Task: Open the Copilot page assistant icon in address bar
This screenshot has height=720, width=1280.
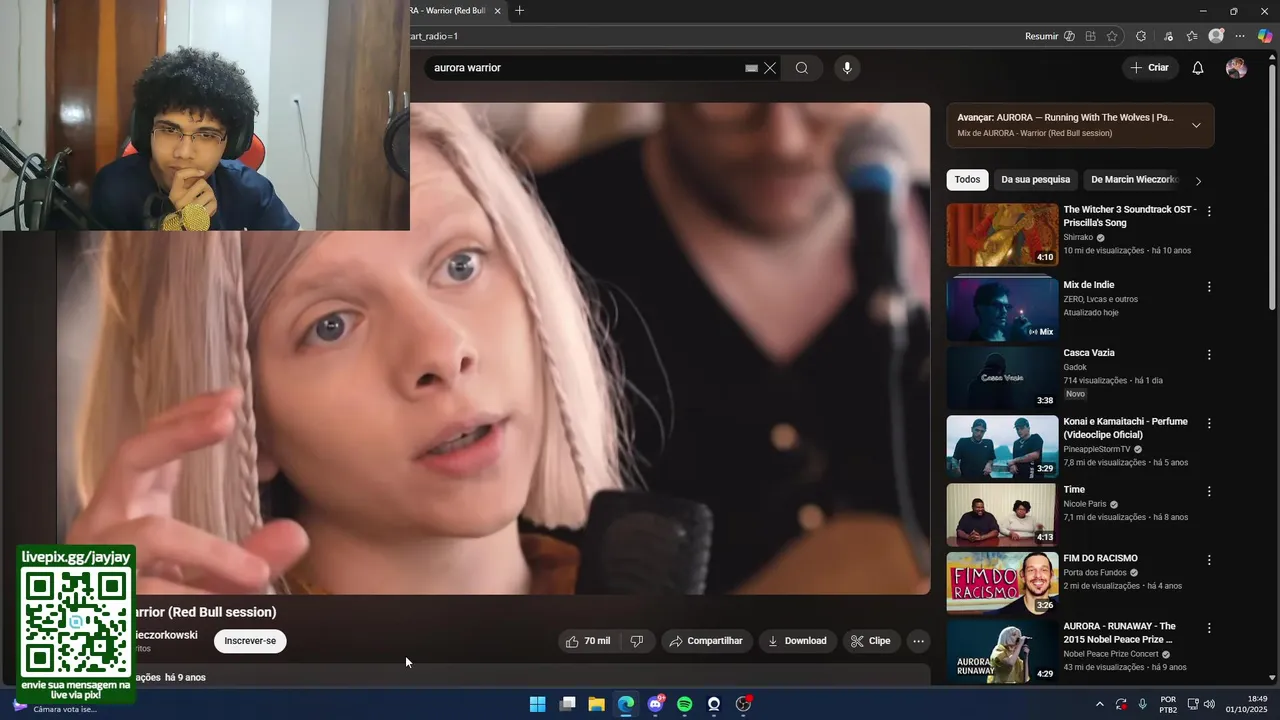Action: pyautogui.click(x=1069, y=36)
